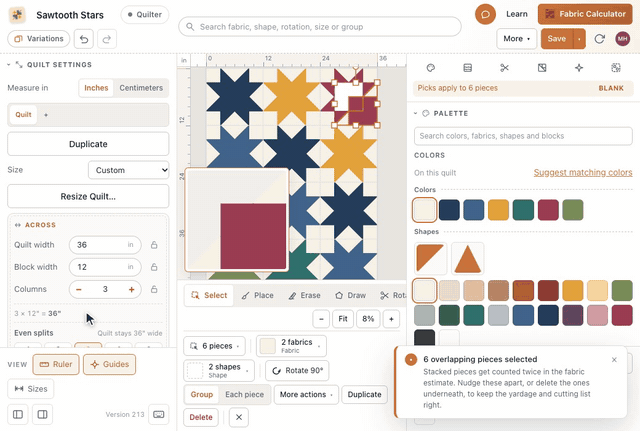Lock the Columns value
The image size is (640, 431).
click(154, 289)
